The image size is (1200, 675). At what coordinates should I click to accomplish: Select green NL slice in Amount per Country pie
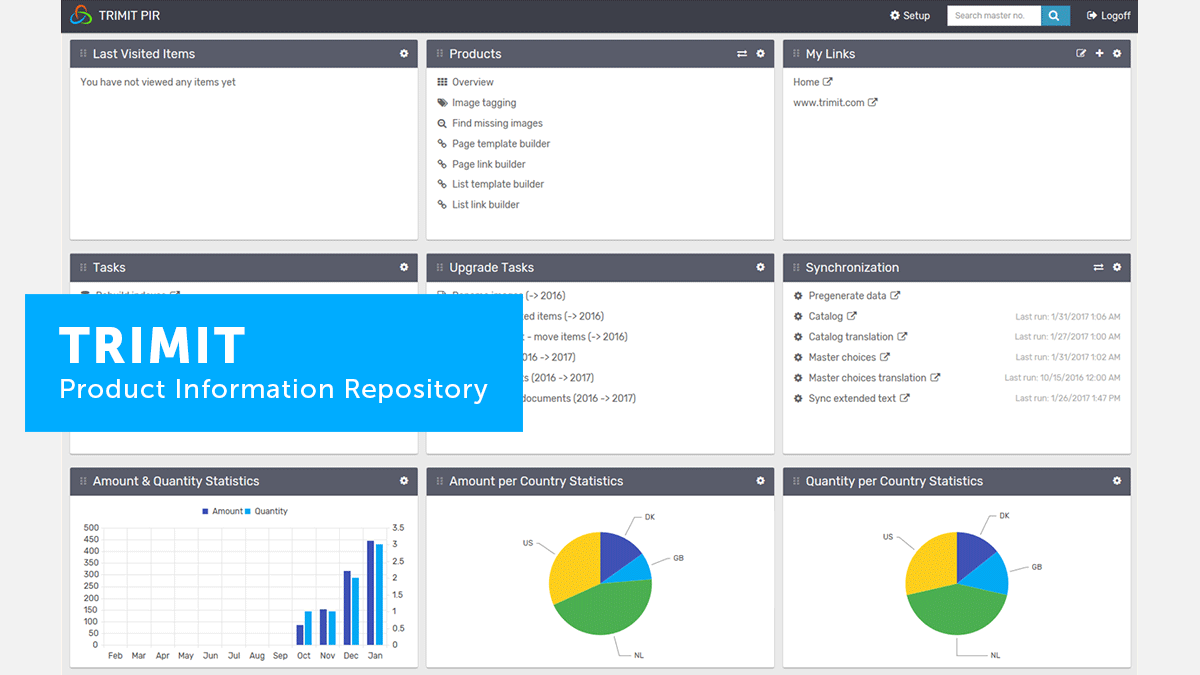coord(605,610)
